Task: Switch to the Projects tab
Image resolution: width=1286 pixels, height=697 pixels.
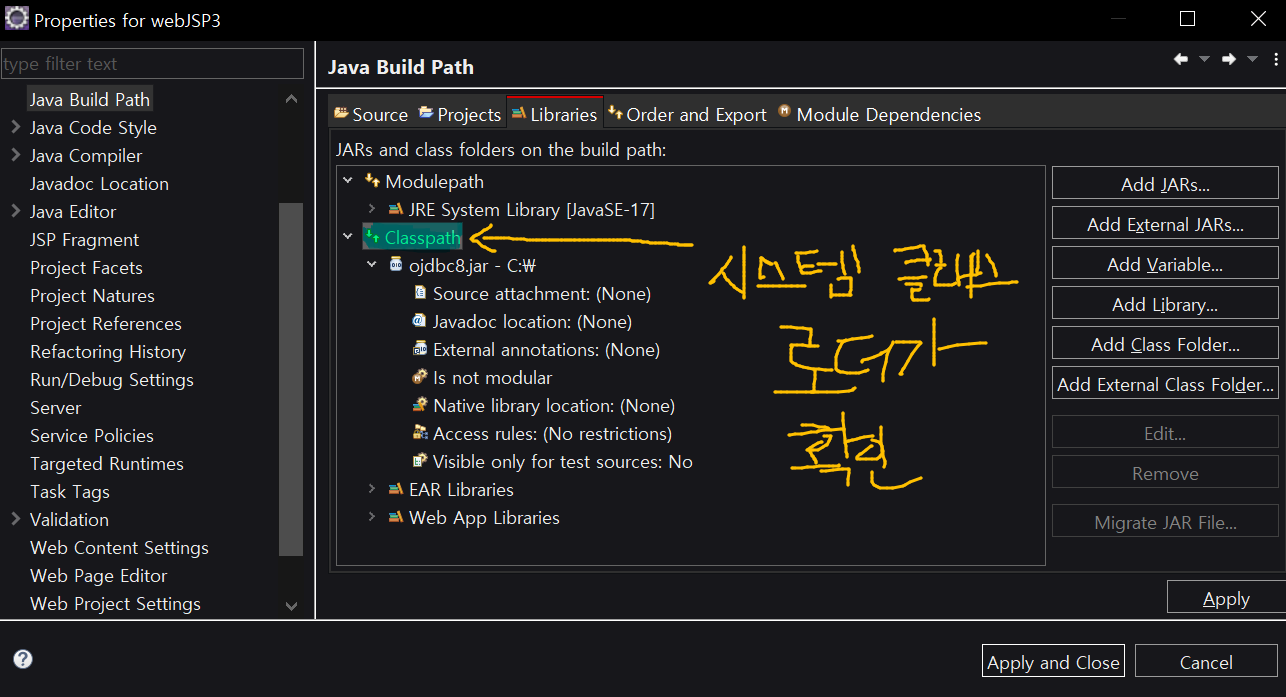Action: pos(460,114)
